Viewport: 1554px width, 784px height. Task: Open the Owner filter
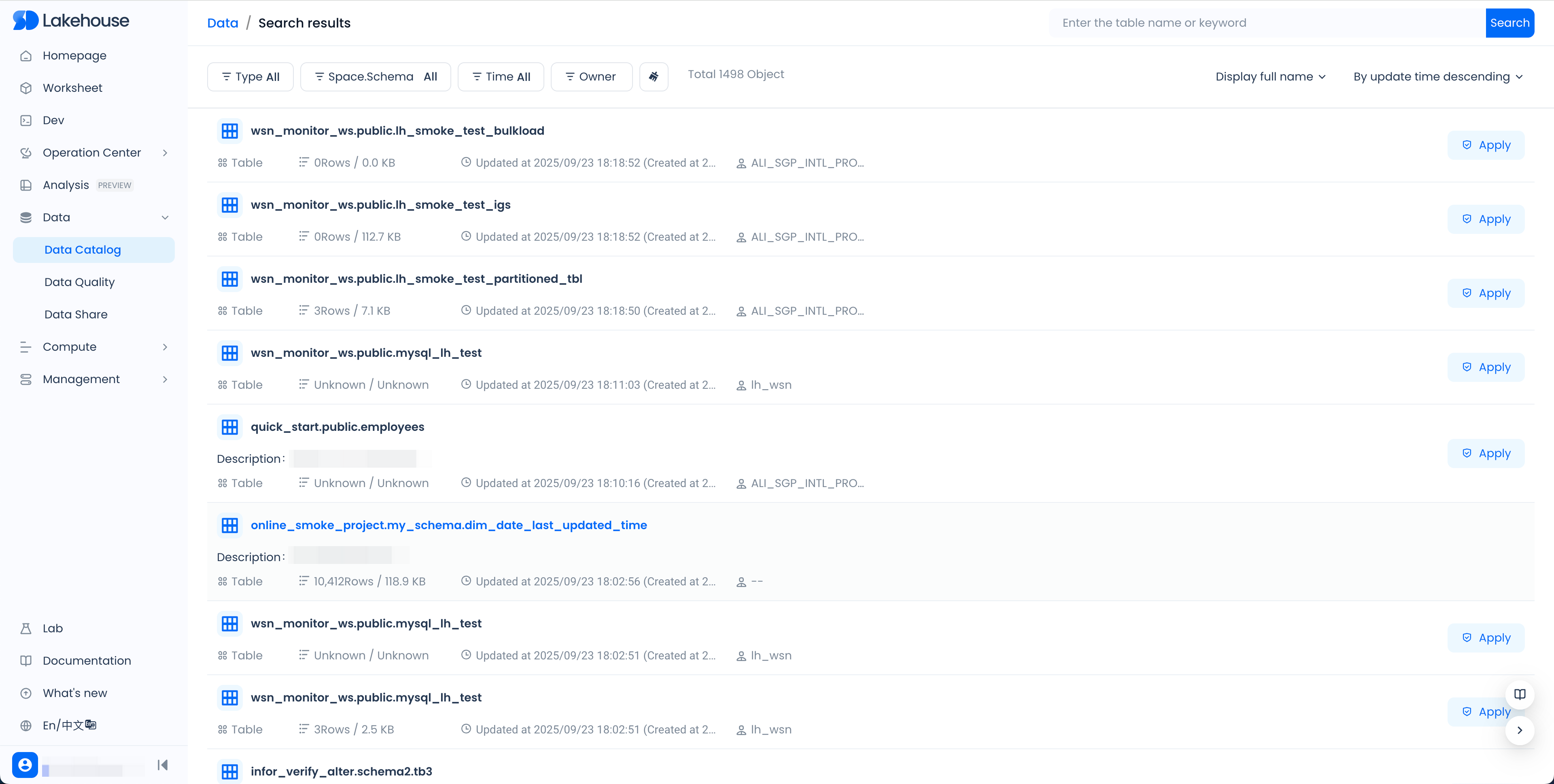pos(591,76)
